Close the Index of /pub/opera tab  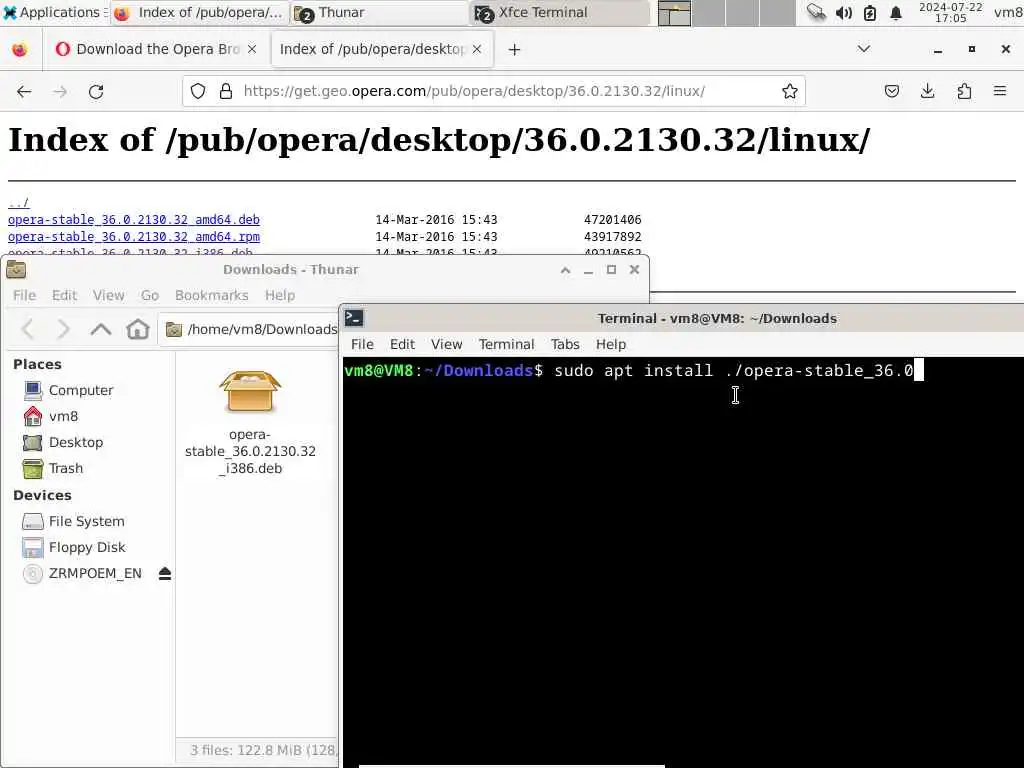click(477, 49)
